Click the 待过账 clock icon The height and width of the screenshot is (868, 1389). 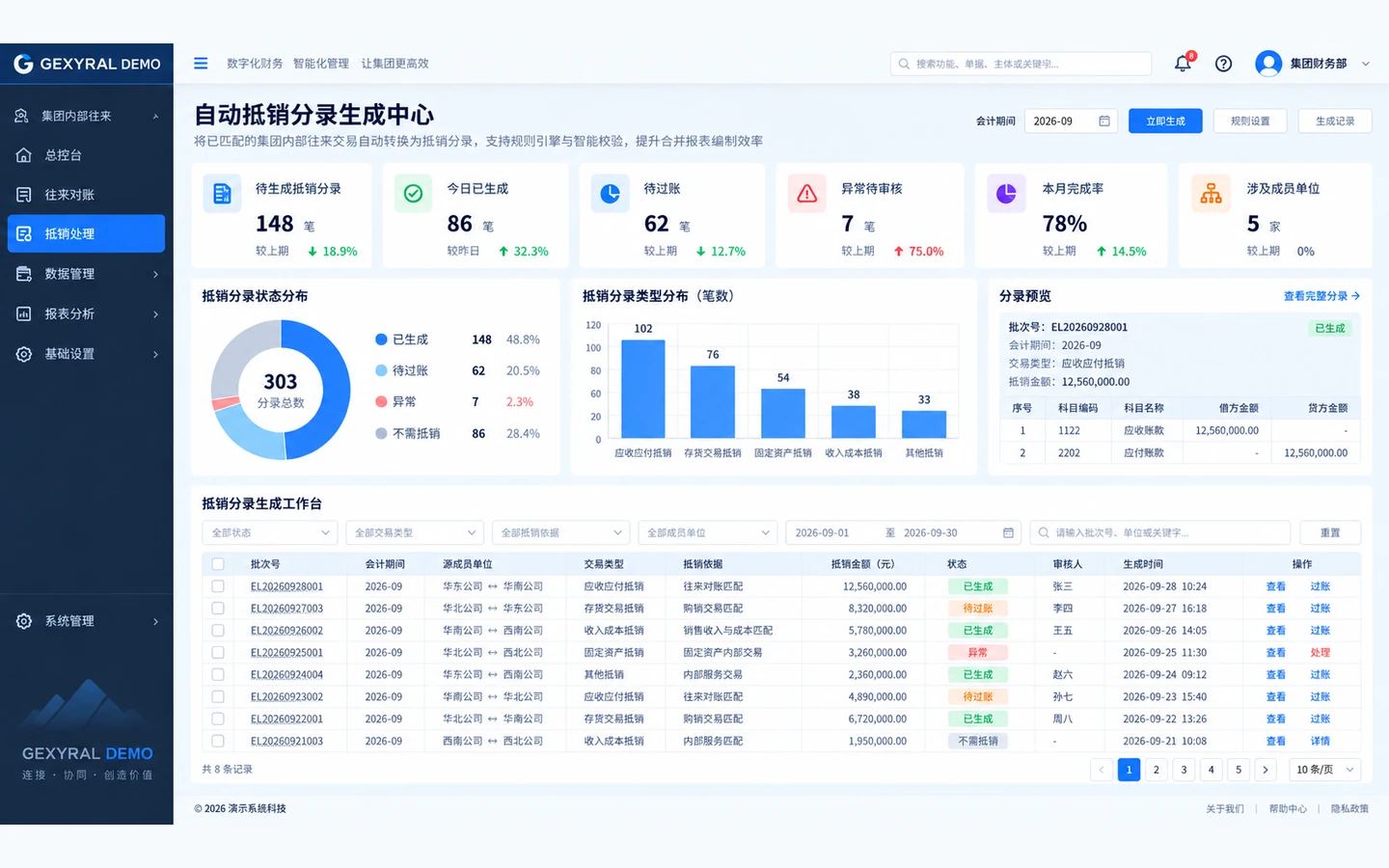coord(611,194)
